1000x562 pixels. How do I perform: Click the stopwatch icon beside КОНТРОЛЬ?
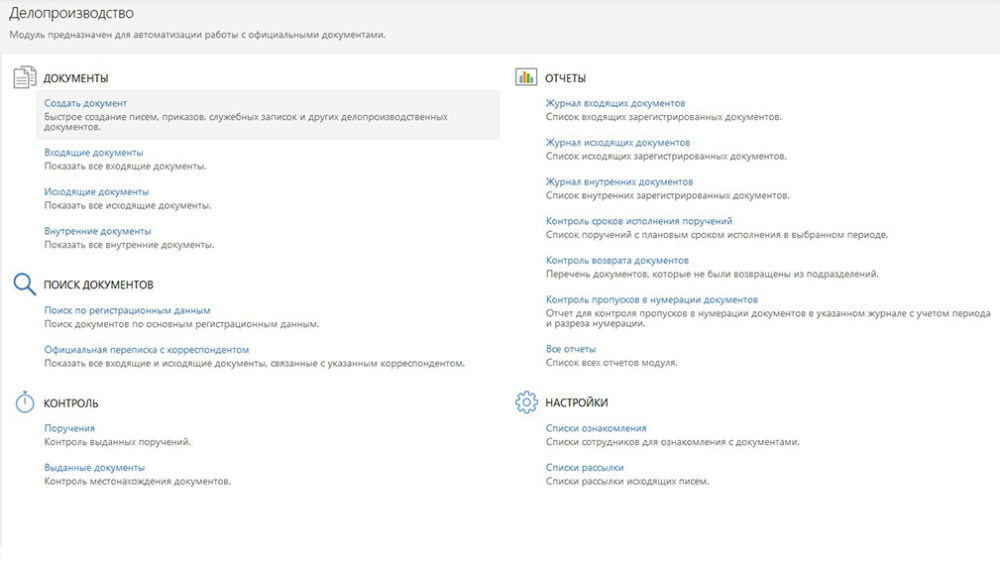tap(24, 403)
